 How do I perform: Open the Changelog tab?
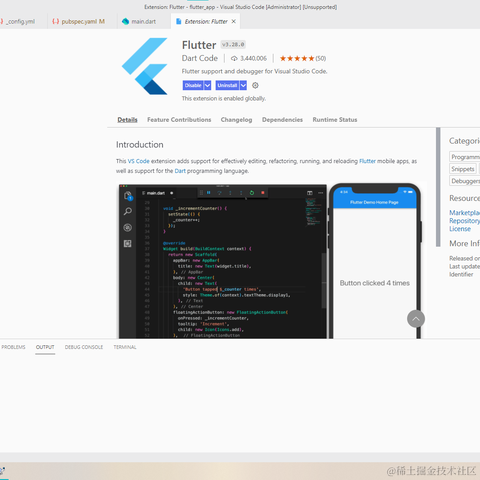coord(236,120)
